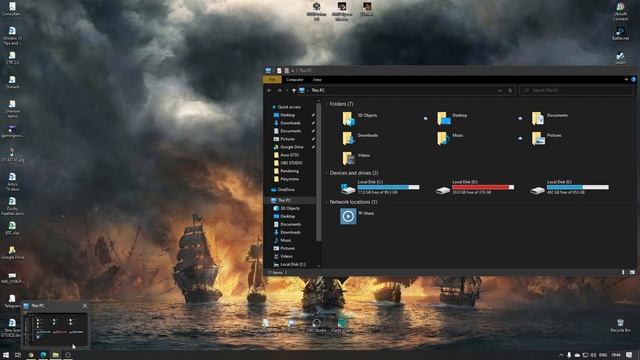Open the Computer ribbon tab

(x=294, y=80)
